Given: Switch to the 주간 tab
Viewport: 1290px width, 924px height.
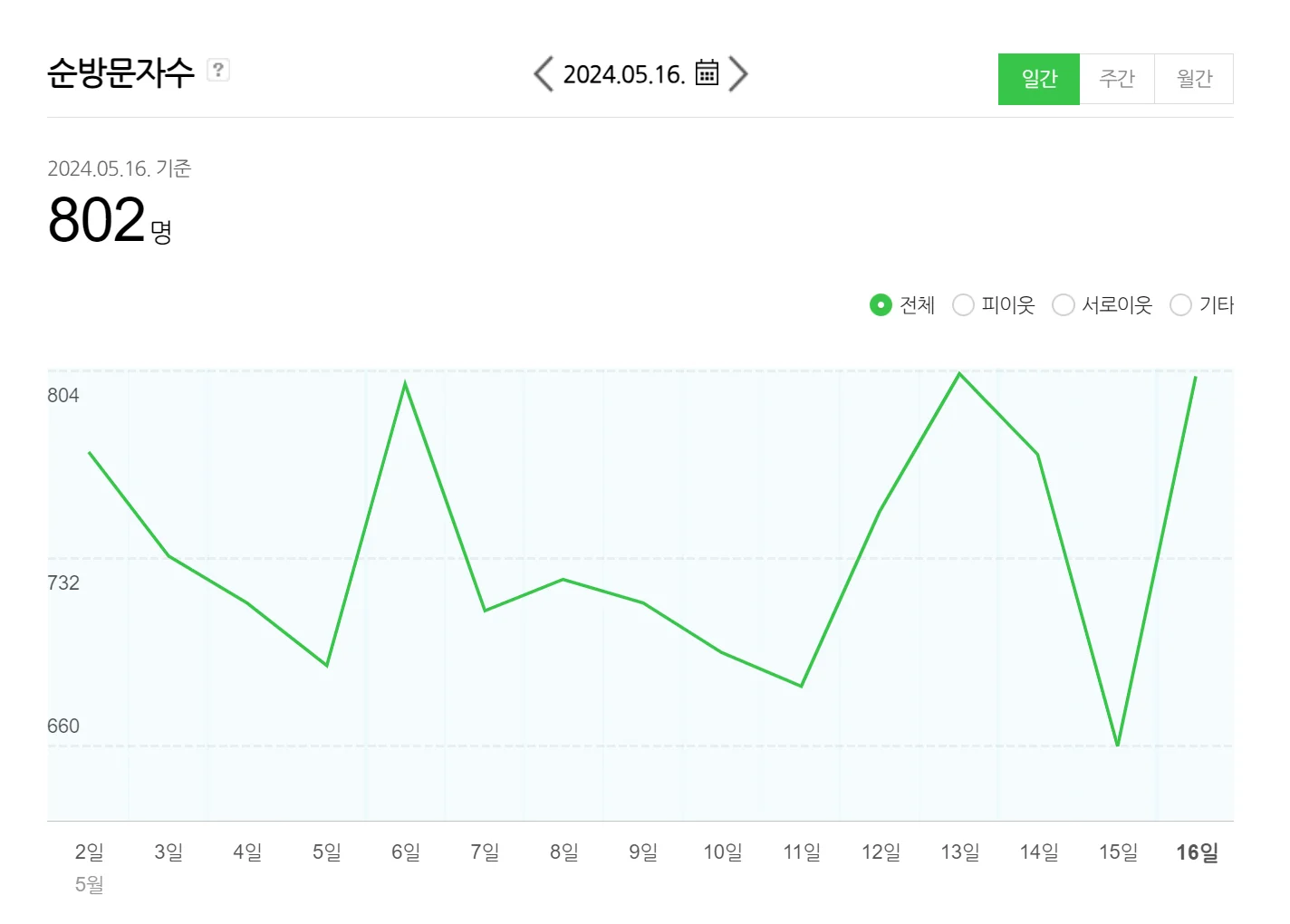Looking at the screenshot, I should [x=1117, y=79].
